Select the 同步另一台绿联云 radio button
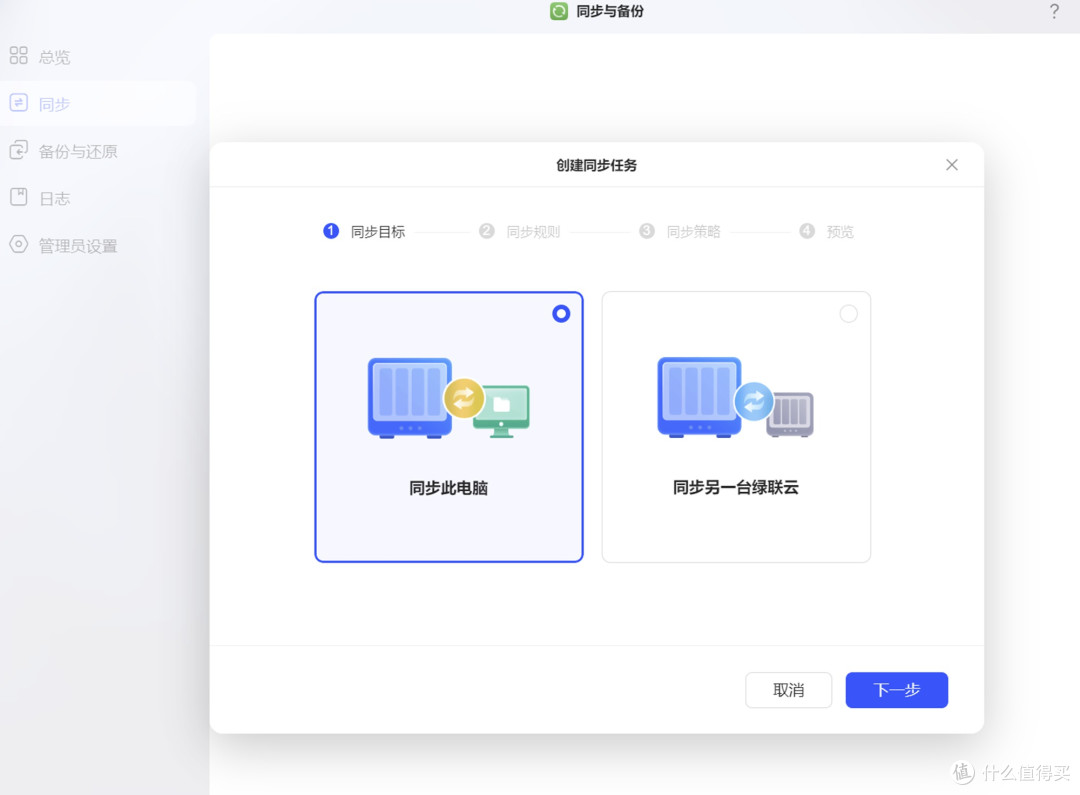Viewport: 1080px width, 795px height. click(849, 314)
